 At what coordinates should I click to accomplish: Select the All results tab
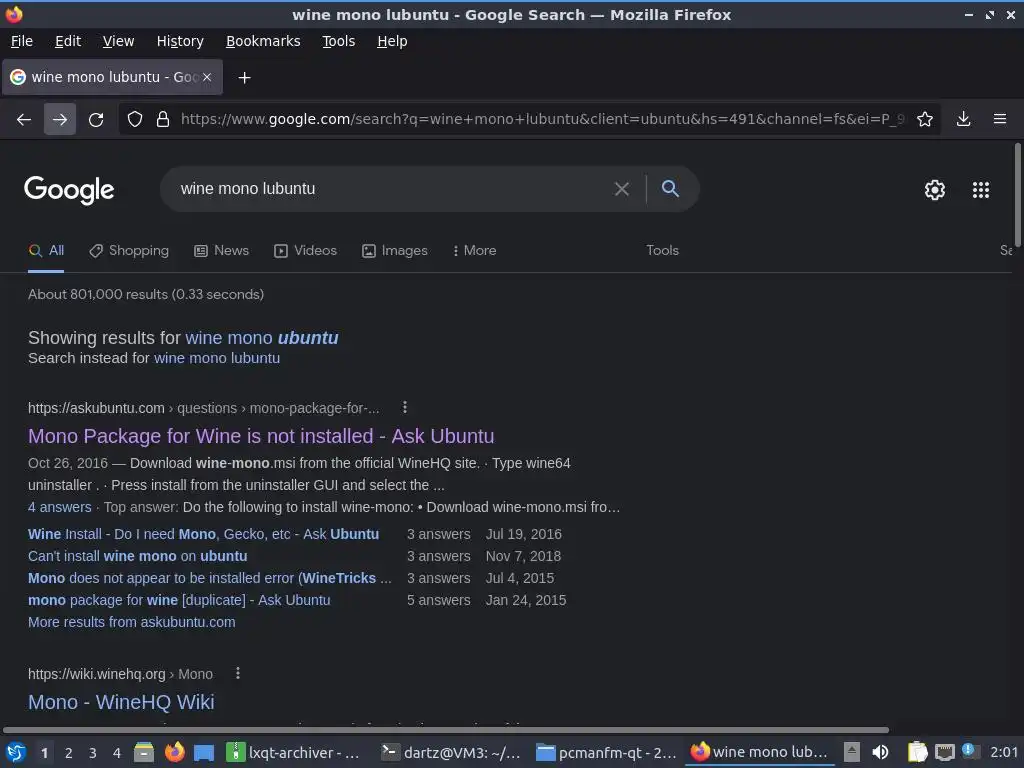point(46,251)
